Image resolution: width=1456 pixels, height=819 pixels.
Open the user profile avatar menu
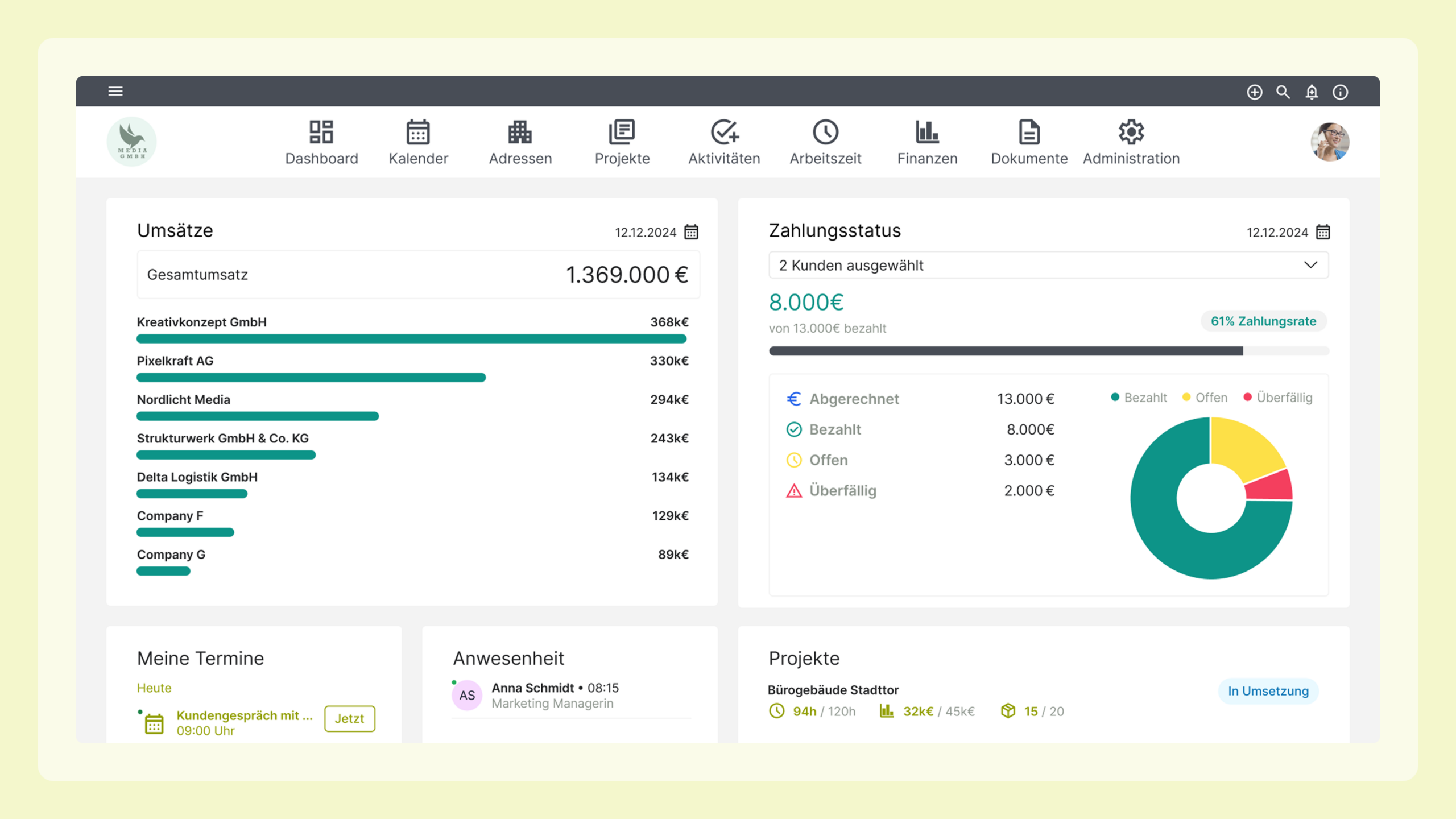[x=1329, y=142]
